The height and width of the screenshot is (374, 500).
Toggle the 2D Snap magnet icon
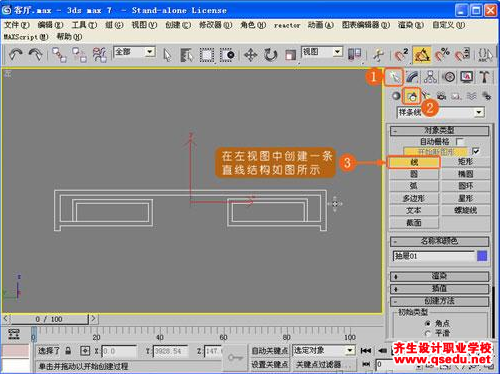click(401, 55)
